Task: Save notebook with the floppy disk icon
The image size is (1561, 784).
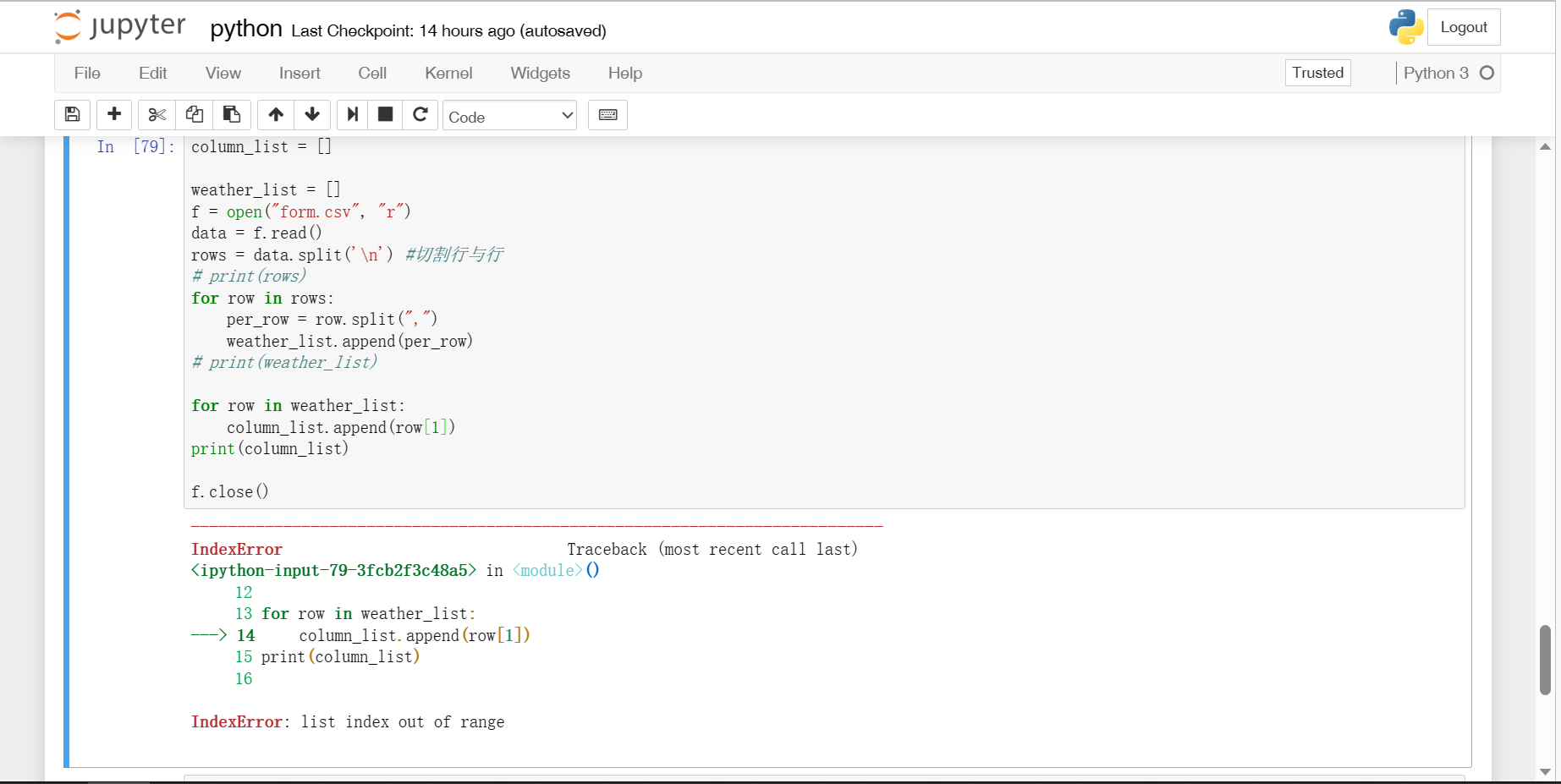Action: coord(73,115)
